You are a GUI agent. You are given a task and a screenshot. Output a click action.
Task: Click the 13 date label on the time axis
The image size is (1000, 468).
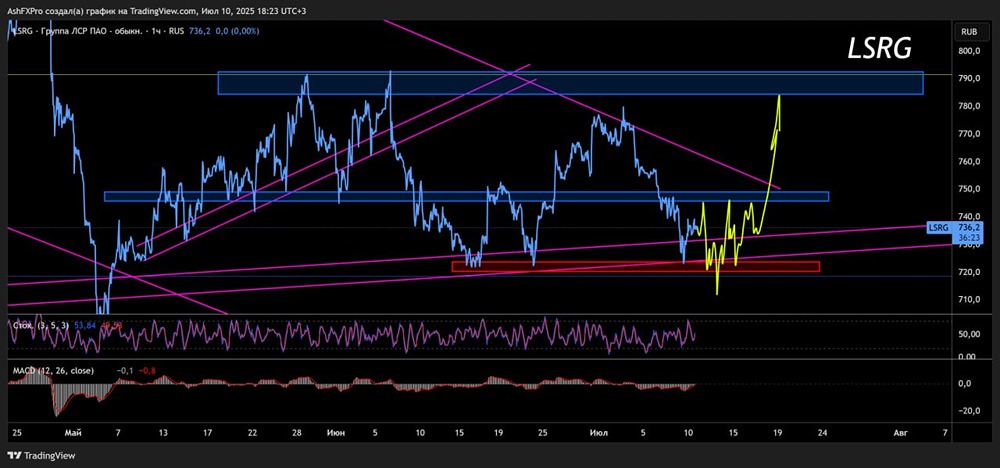[163, 434]
